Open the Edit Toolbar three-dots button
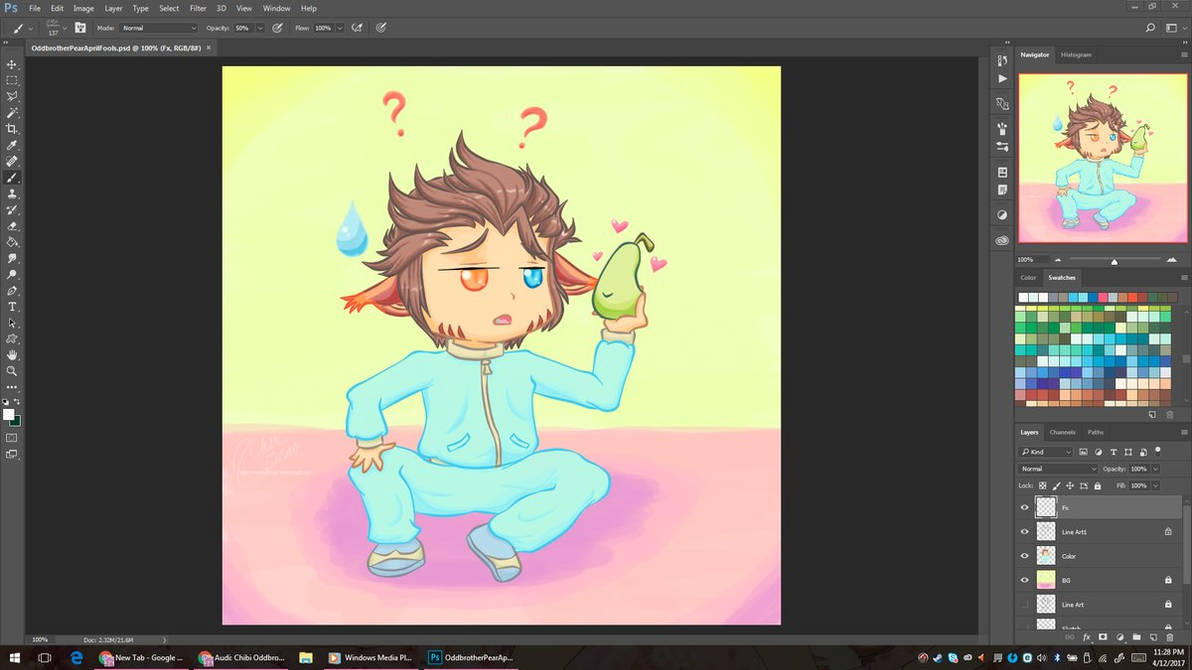The height and width of the screenshot is (670, 1192). point(11,387)
